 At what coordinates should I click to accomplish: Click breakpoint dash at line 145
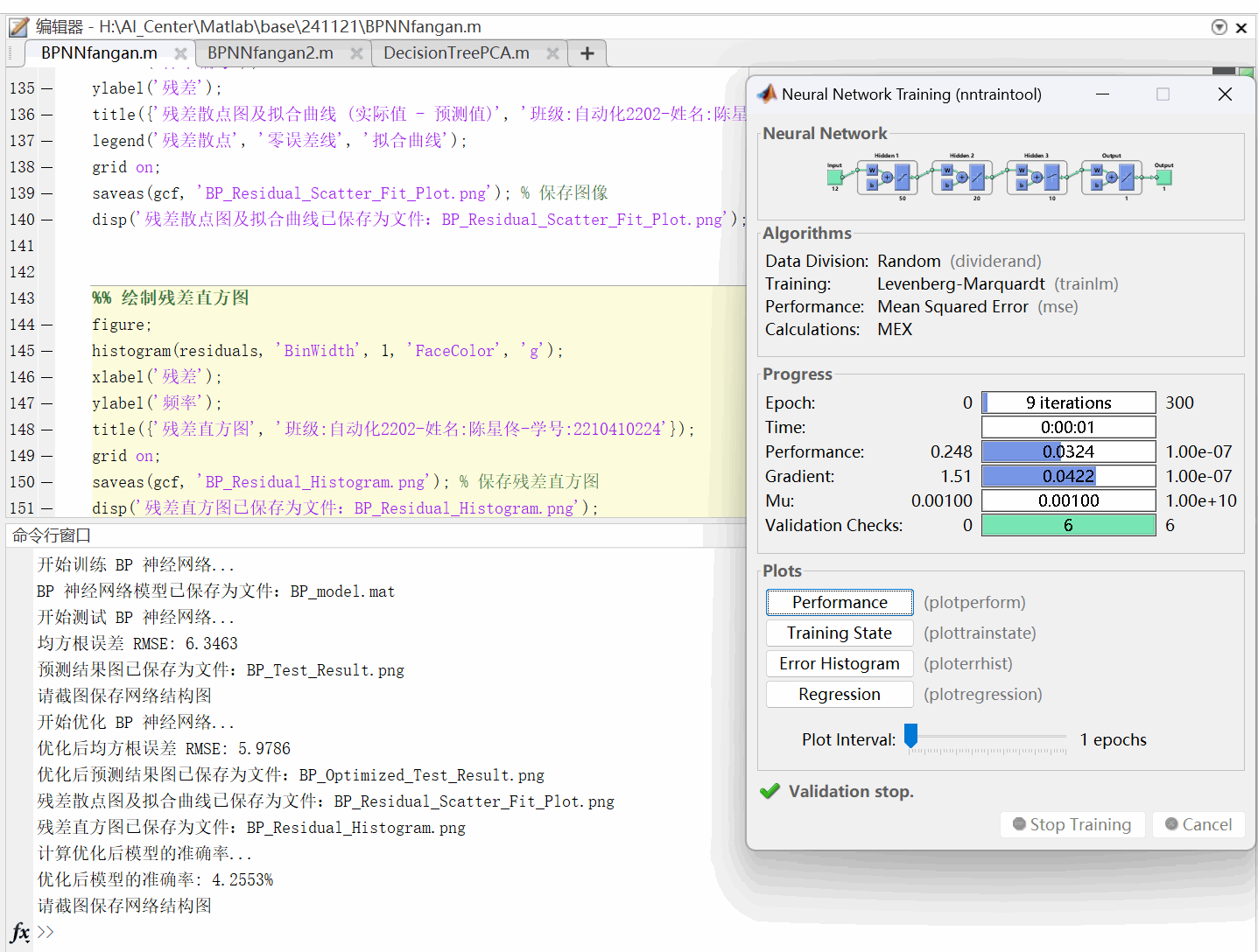click(46, 351)
